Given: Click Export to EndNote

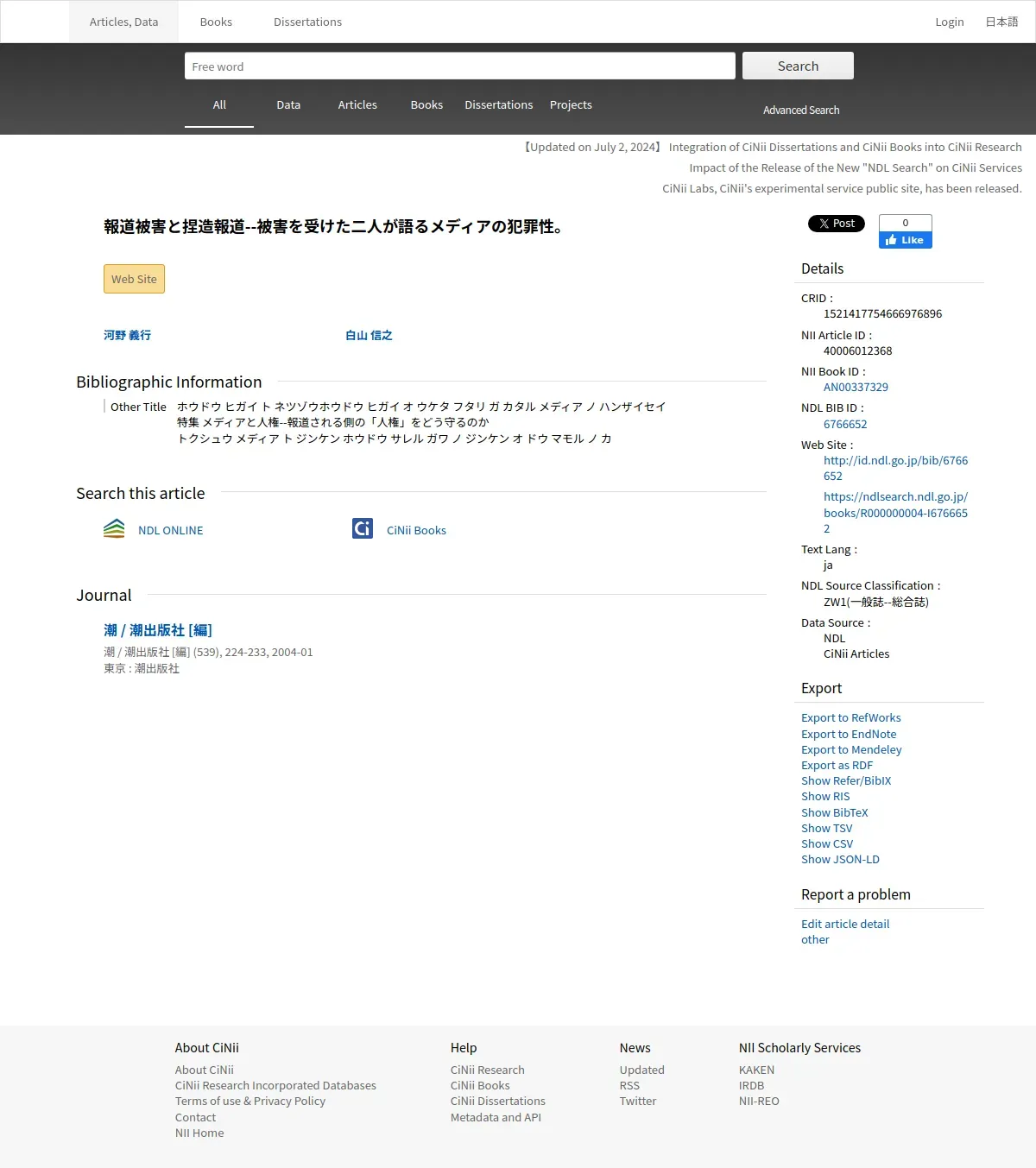Looking at the screenshot, I should point(849,734).
